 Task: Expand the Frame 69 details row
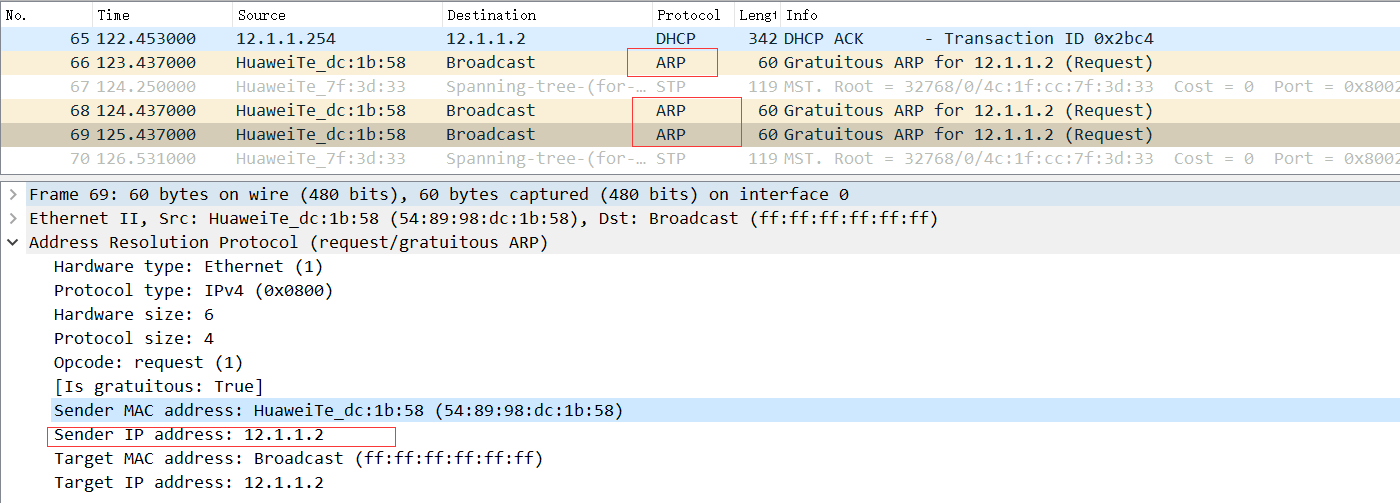click(x=12, y=194)
